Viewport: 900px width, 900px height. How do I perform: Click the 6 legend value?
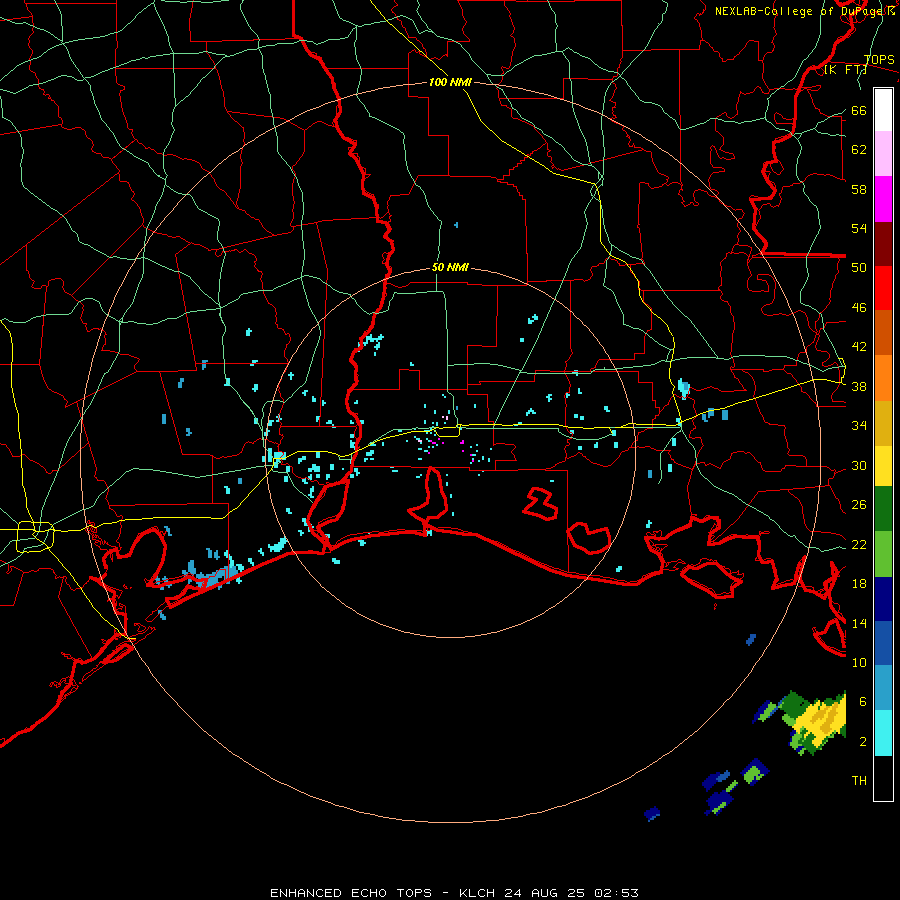coord(863,701)
